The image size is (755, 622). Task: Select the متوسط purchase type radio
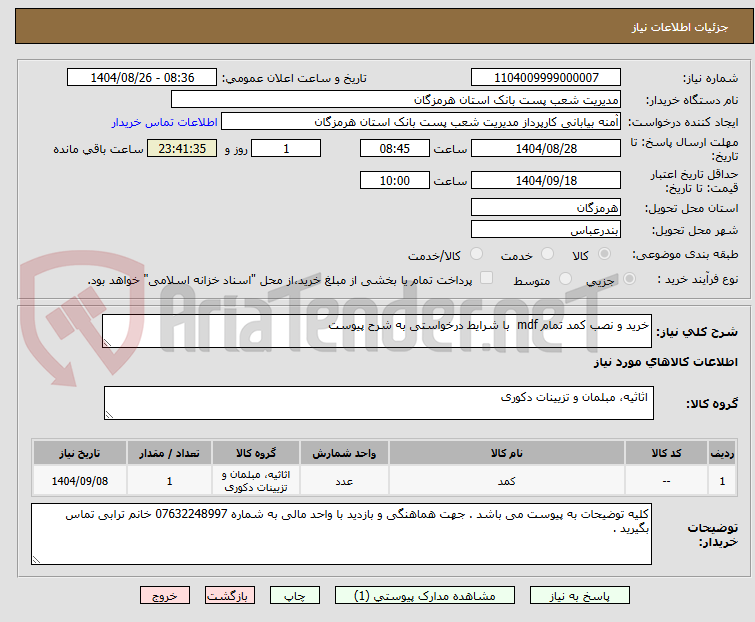565,279
